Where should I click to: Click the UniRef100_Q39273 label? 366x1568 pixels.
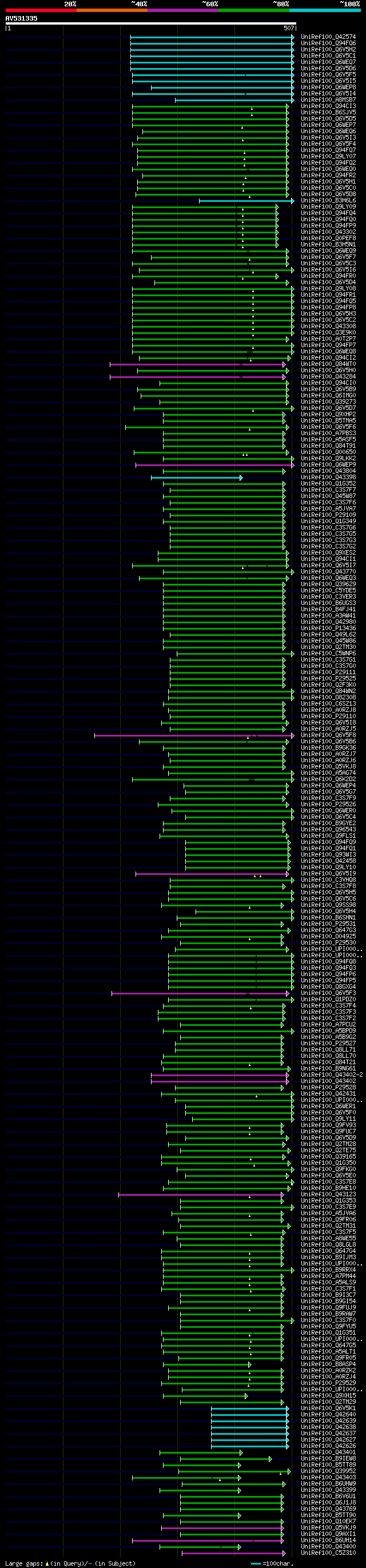[x=328, y=402]
